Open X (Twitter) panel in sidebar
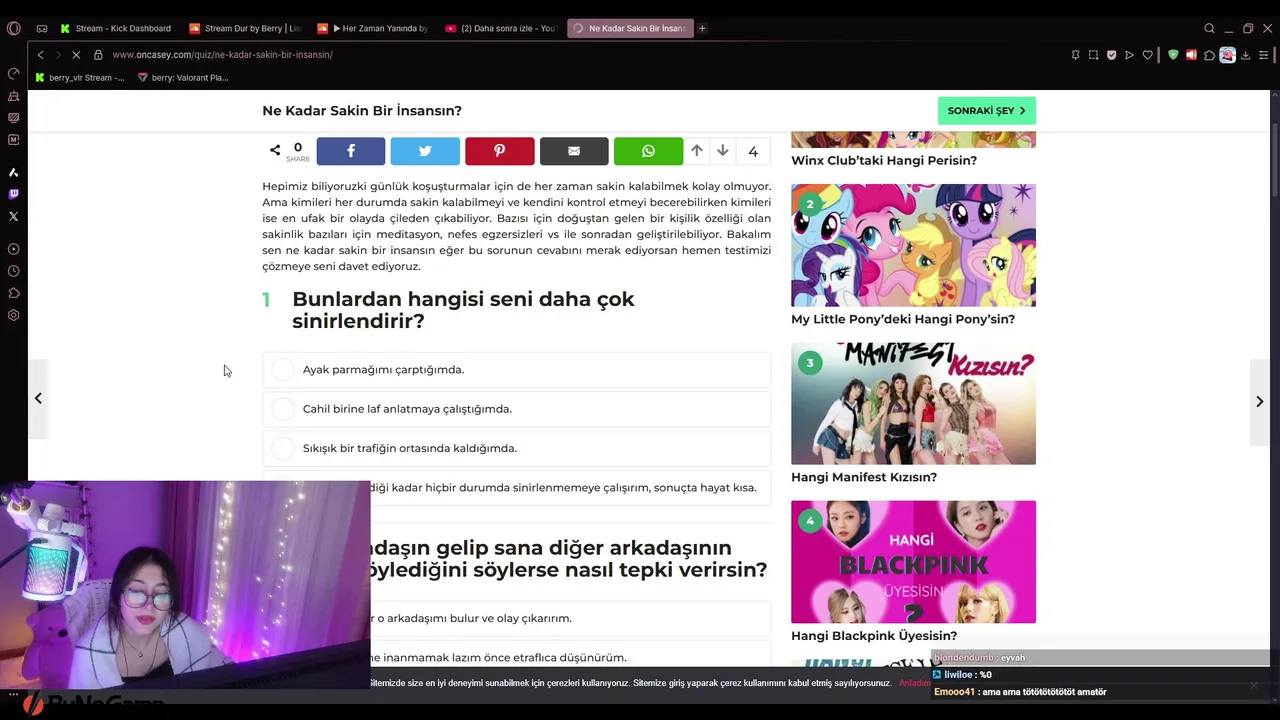 coord(13,216)
